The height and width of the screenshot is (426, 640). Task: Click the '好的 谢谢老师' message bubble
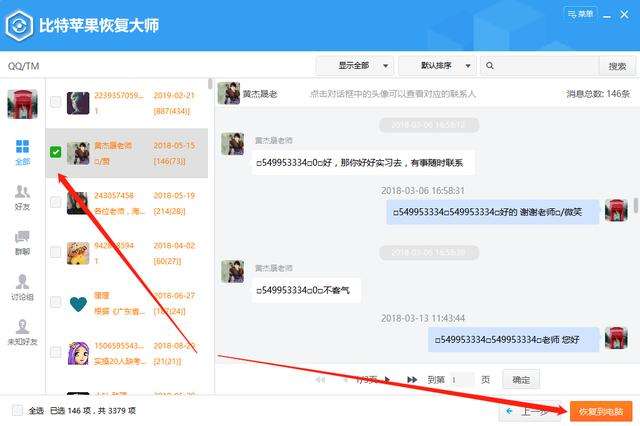click(x=493, y=212)
